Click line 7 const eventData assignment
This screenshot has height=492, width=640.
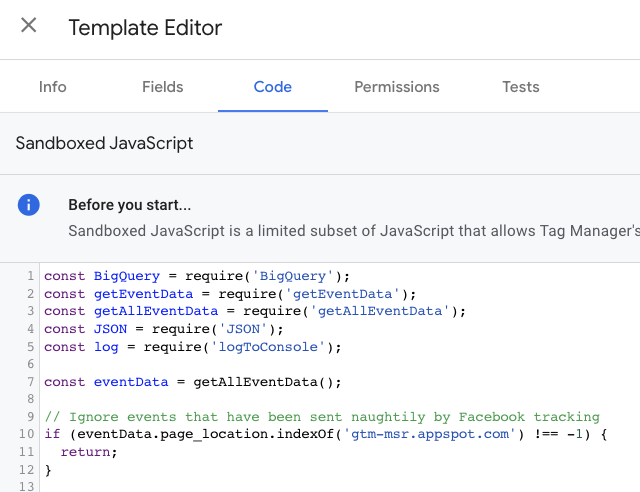coord(193,382)
